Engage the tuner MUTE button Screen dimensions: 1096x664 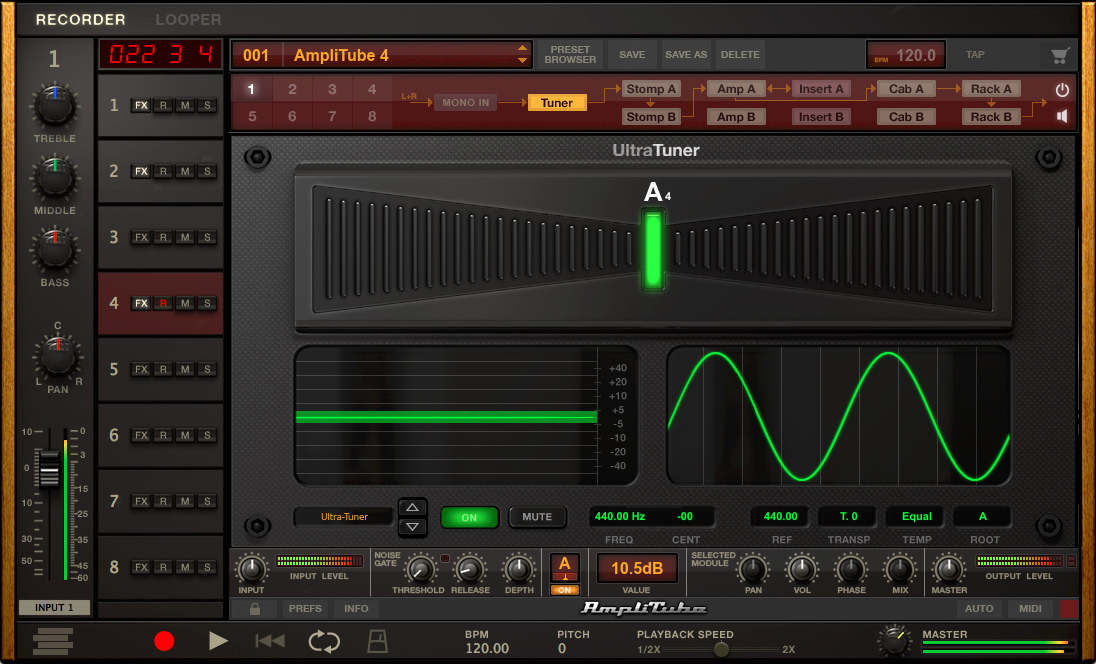(x=537, y=517)
